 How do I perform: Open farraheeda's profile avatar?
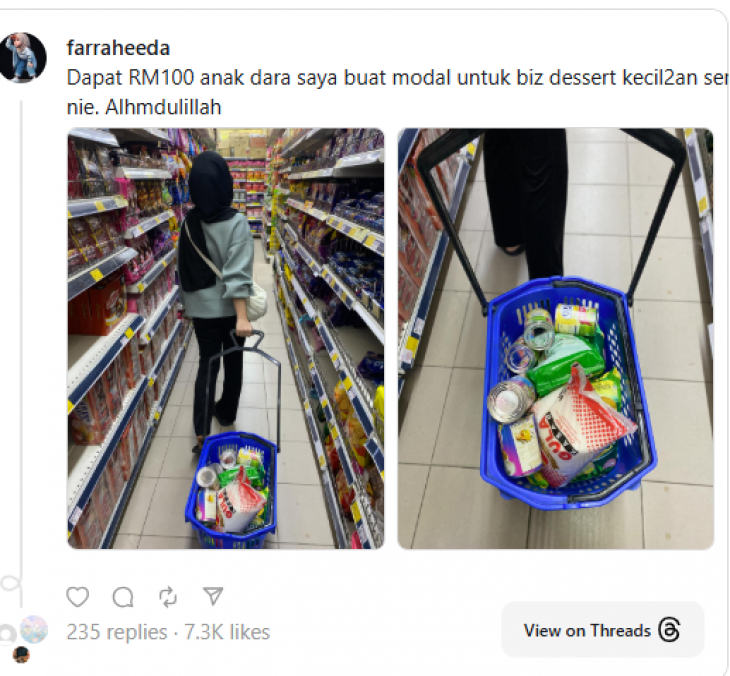[22, 57]
